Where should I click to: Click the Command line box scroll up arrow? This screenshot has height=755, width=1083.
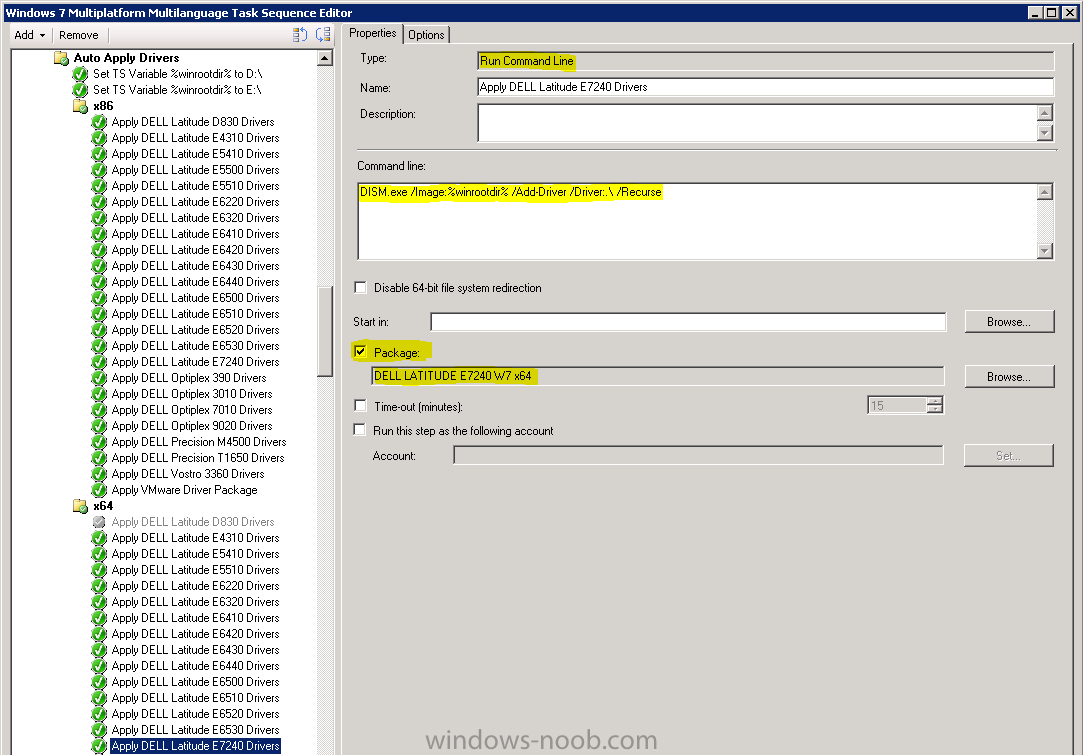coord(1045,192)
